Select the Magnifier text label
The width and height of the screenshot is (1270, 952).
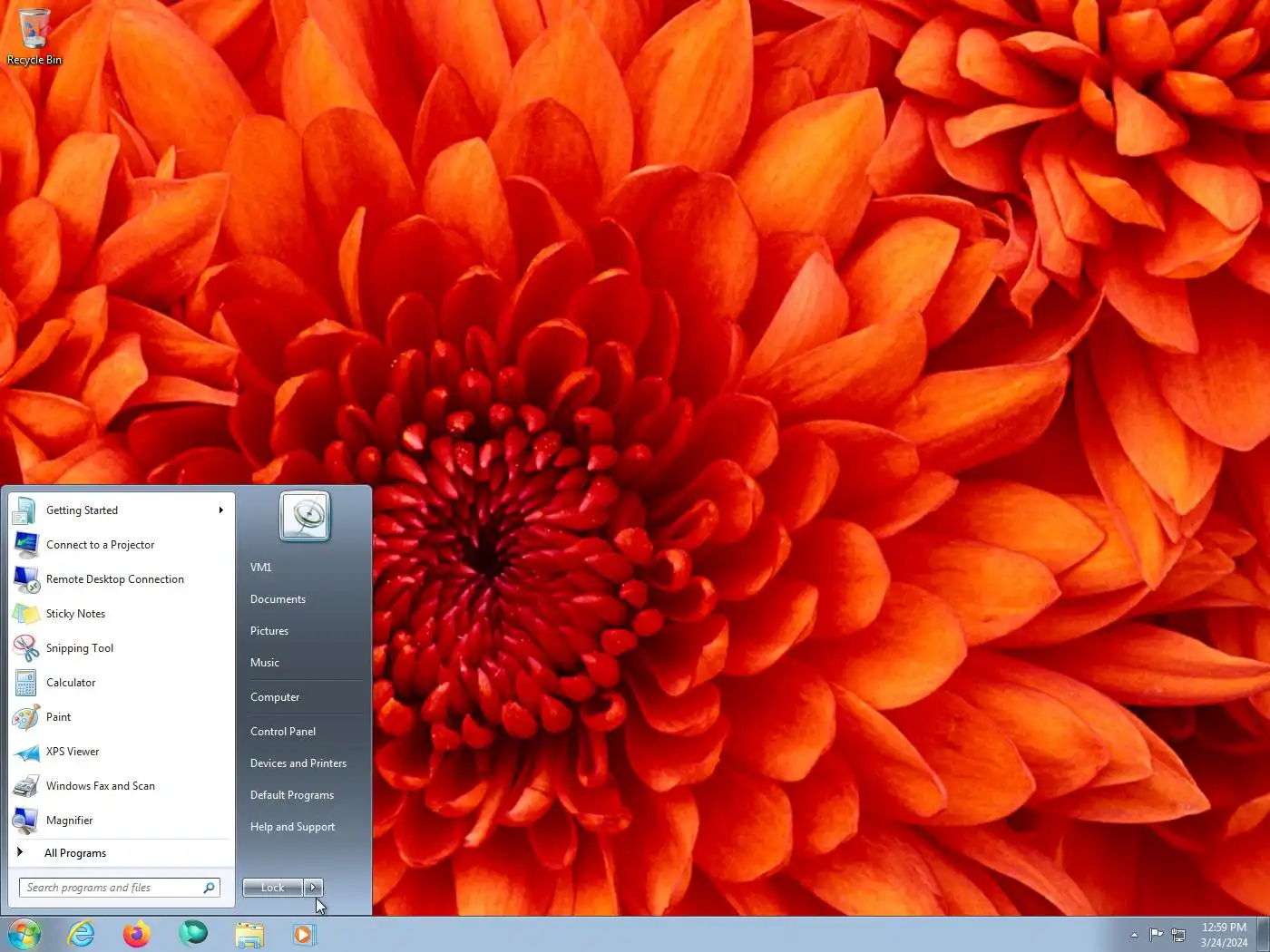pos(70,821)
